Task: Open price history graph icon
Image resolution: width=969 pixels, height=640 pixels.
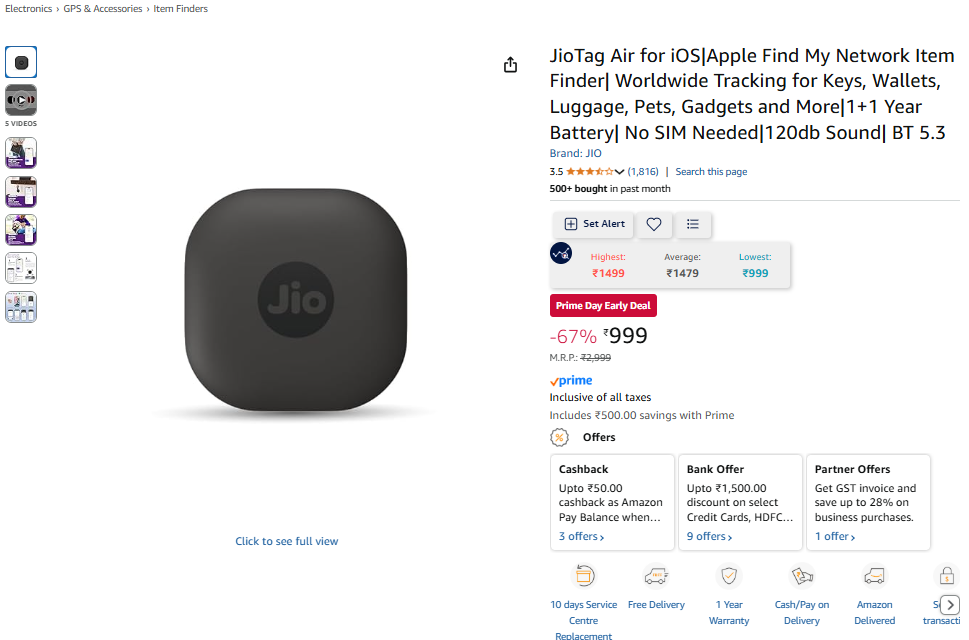Action: click(x=561, y=253)
